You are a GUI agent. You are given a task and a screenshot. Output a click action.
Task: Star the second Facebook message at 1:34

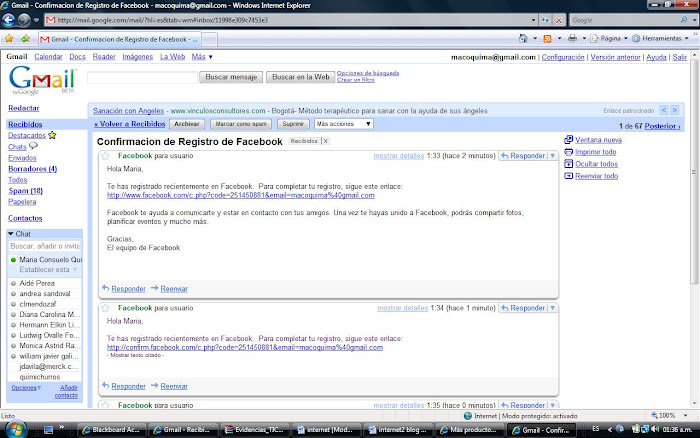point(105,308)
